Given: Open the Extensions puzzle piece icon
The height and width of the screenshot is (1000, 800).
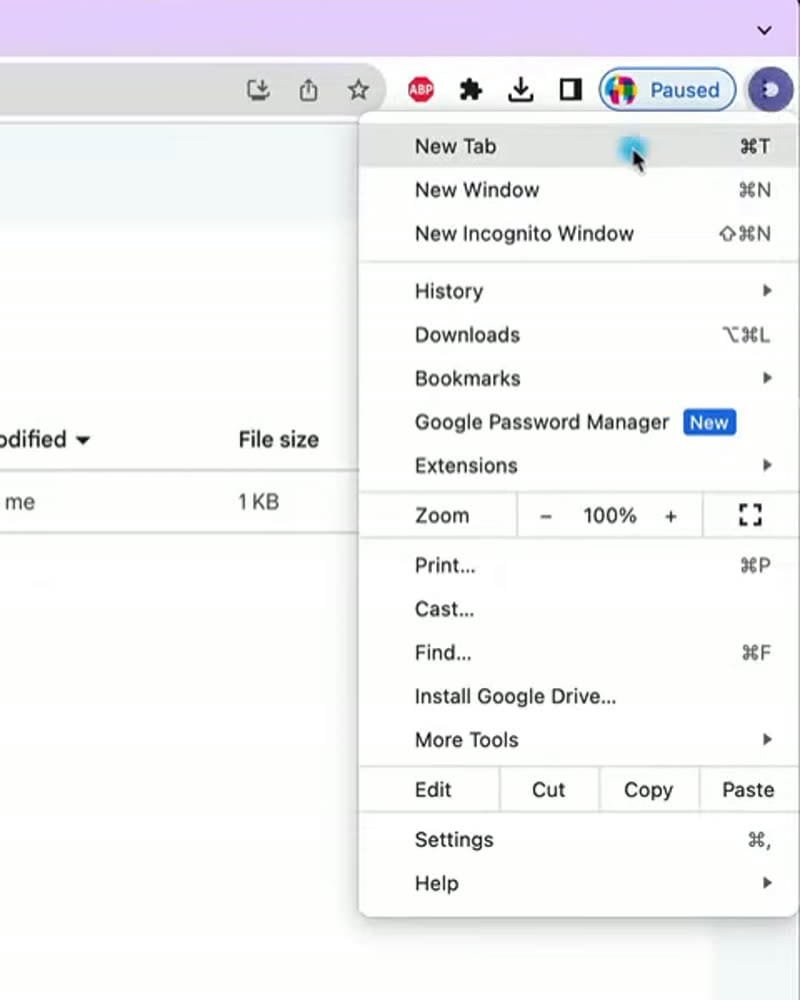Looking at the screenshot, I should (471, 90).
